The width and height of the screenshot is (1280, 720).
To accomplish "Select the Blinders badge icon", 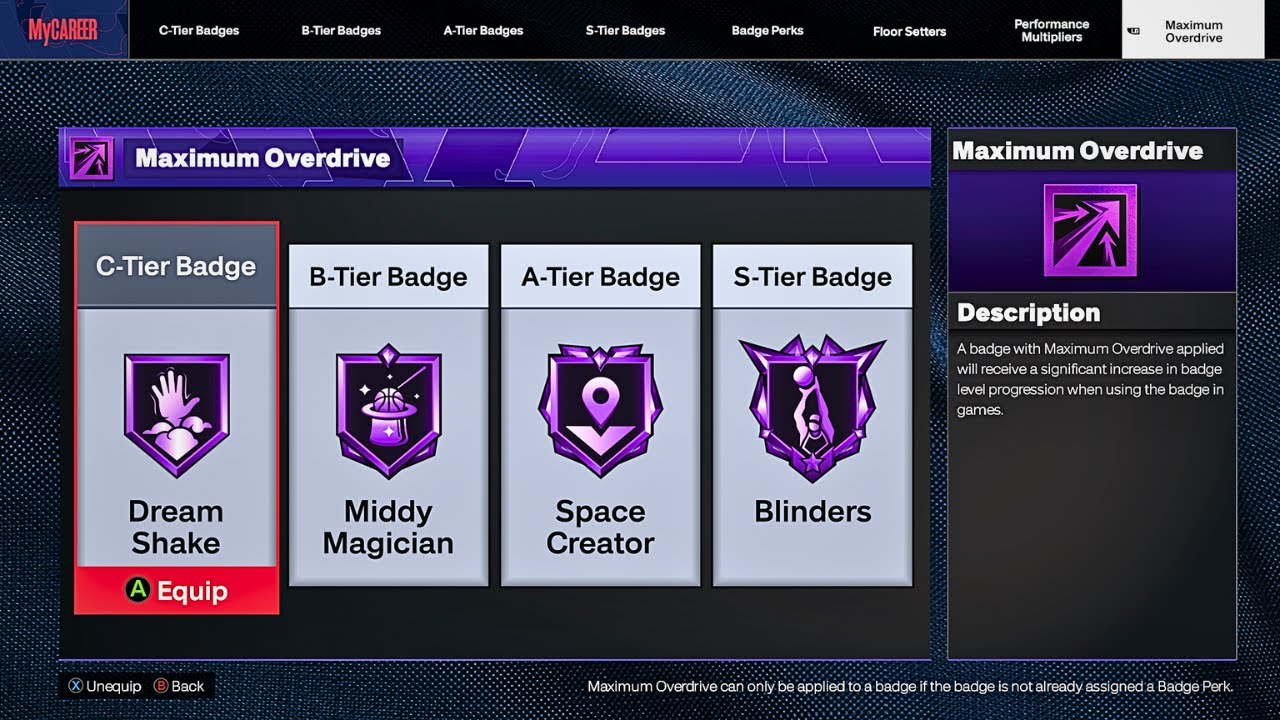I will point(812,408).
